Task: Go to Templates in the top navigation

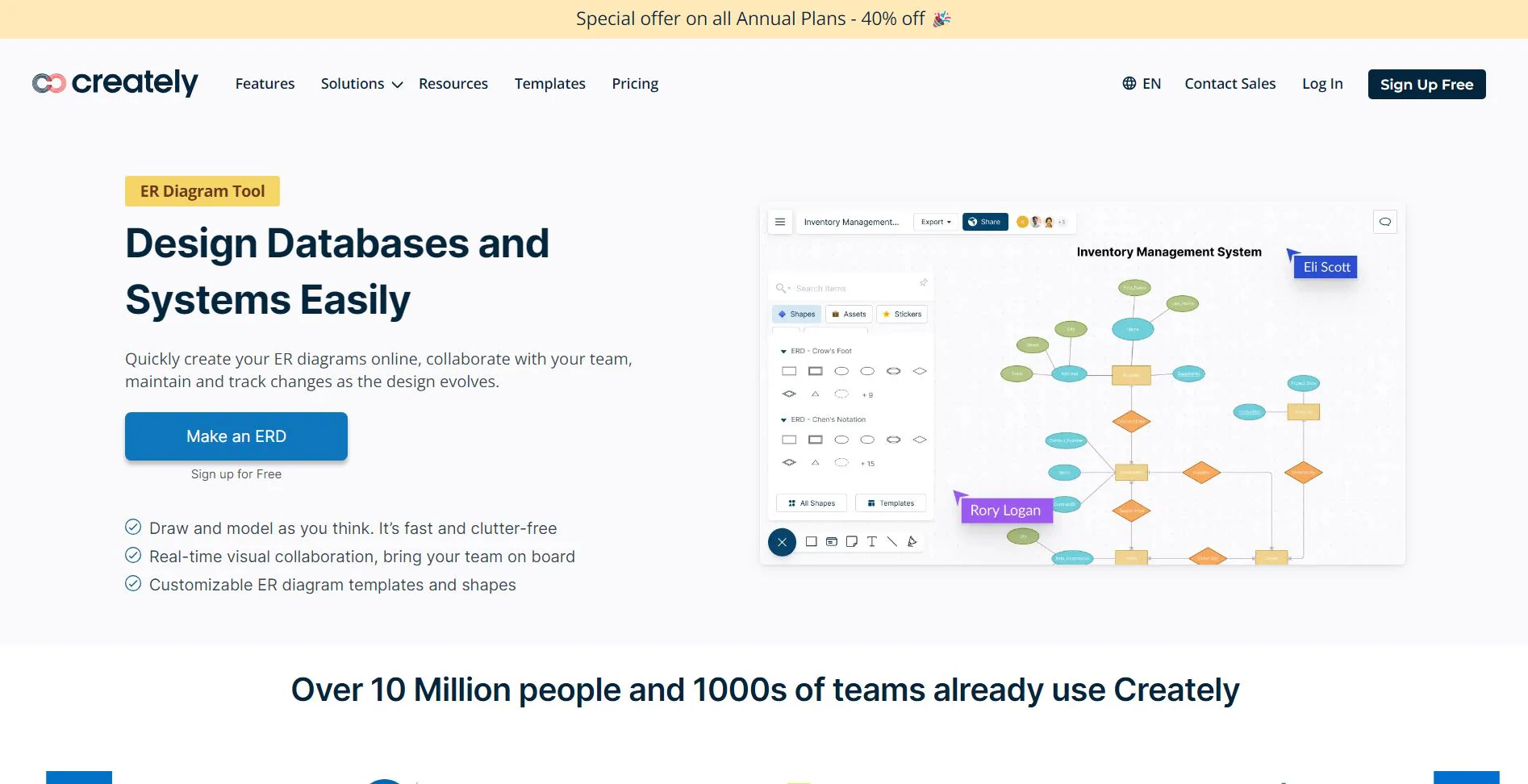Action: click(550, 84)
